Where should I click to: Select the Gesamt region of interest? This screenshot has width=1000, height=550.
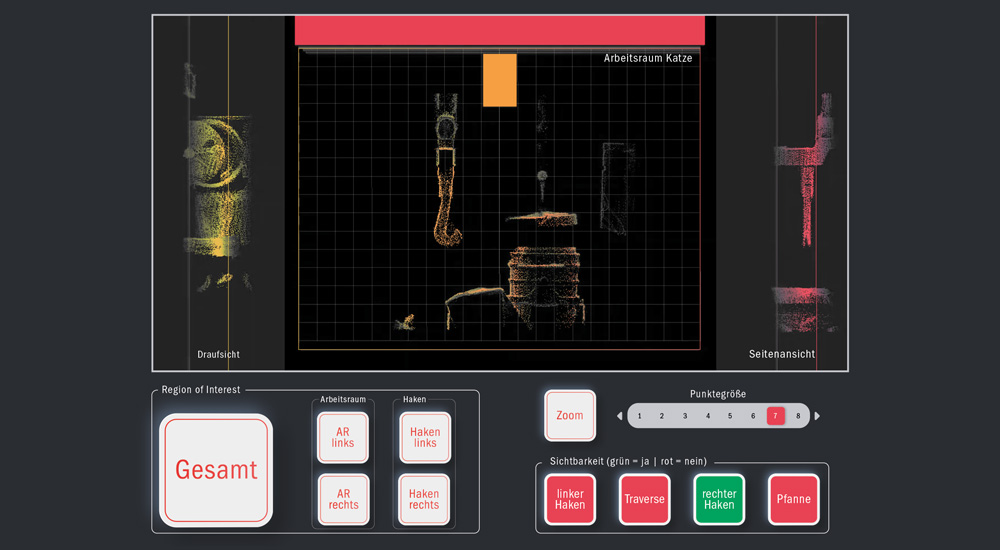(x=216, y=470)
